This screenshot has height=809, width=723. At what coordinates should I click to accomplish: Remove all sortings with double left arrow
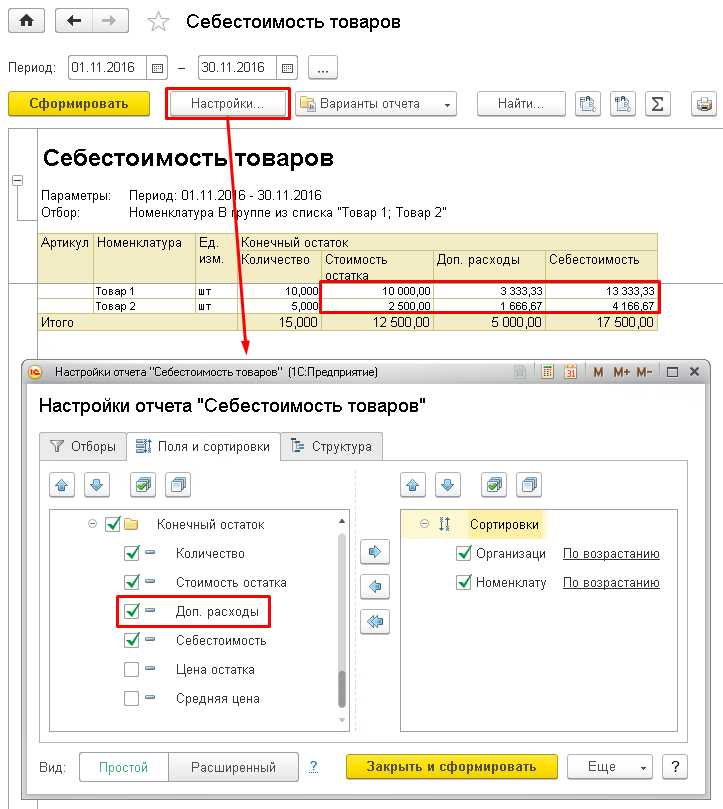point(375,622)
